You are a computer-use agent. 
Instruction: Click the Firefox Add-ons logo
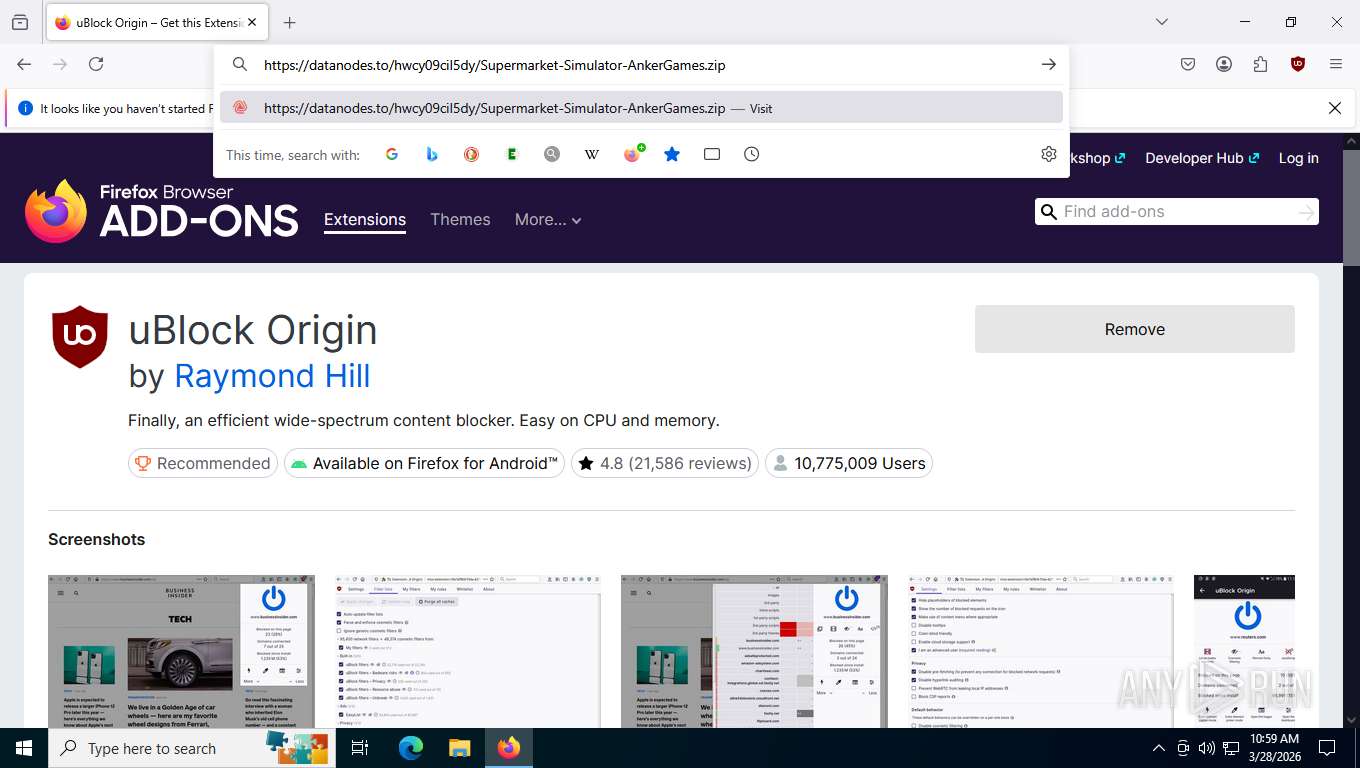coord(162,211)
